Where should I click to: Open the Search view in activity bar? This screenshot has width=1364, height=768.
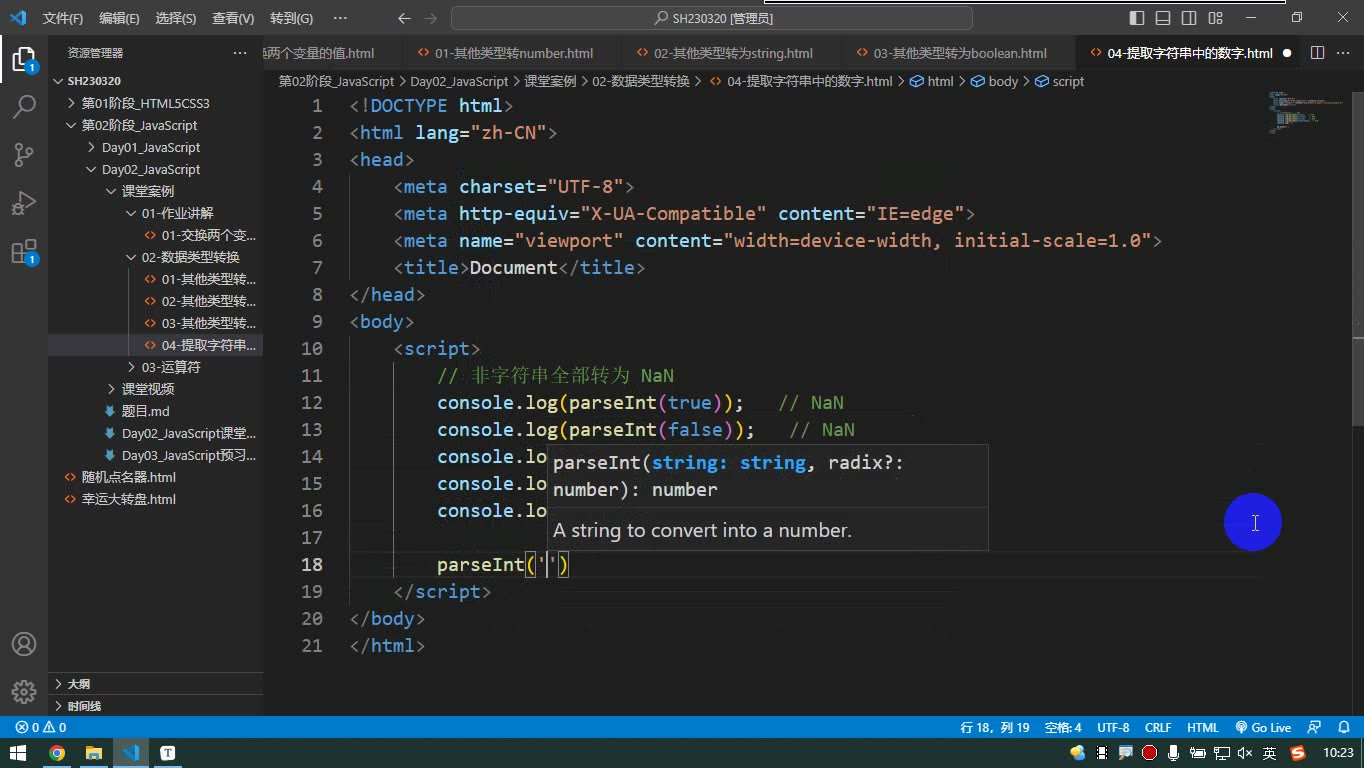tap(24, 107)
